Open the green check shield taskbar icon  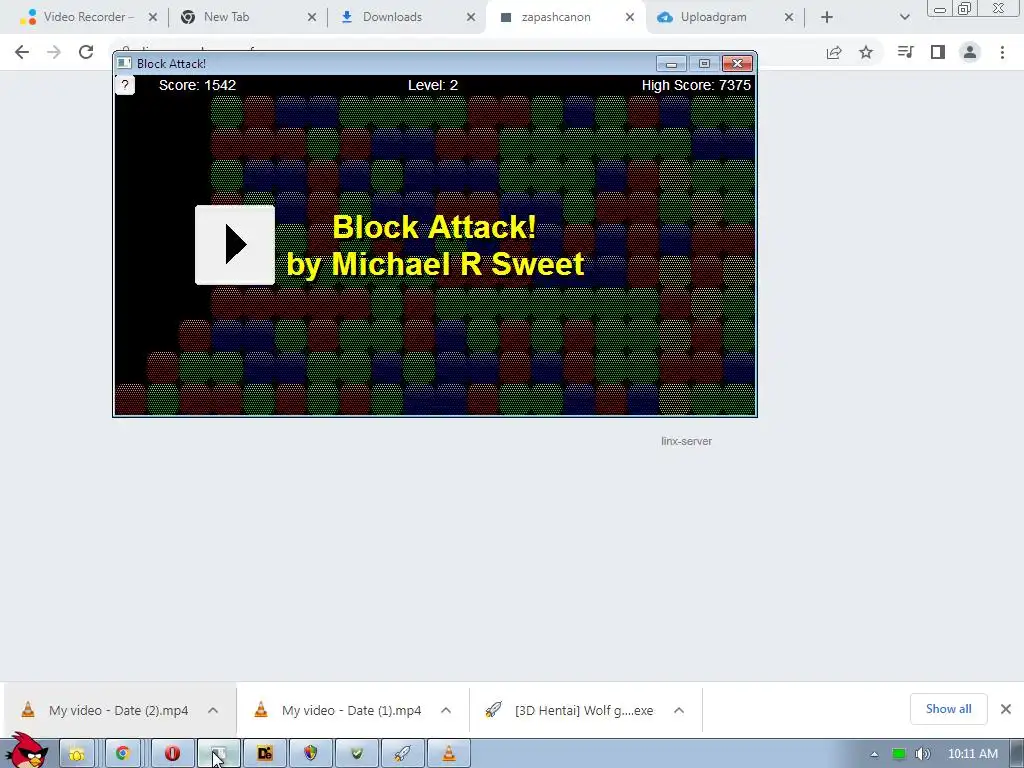point(357,754)
